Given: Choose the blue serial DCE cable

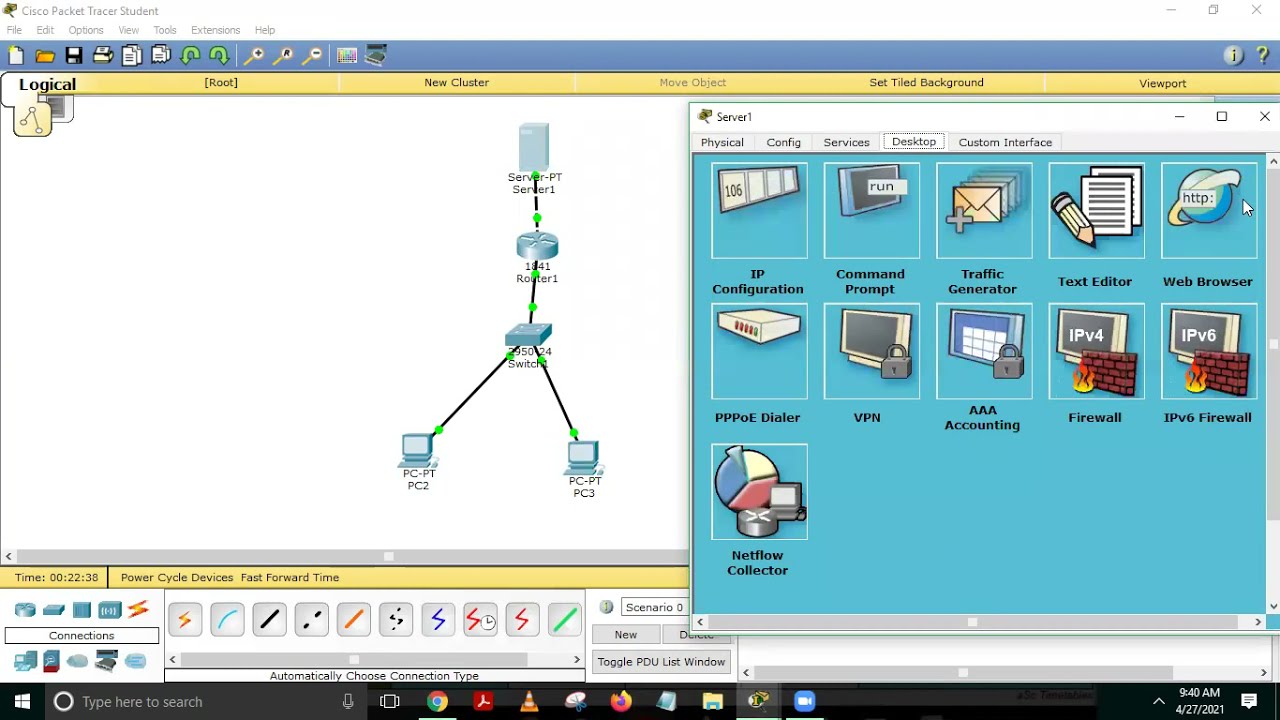Looking at the screenshot, I should (x=438, y=621).
